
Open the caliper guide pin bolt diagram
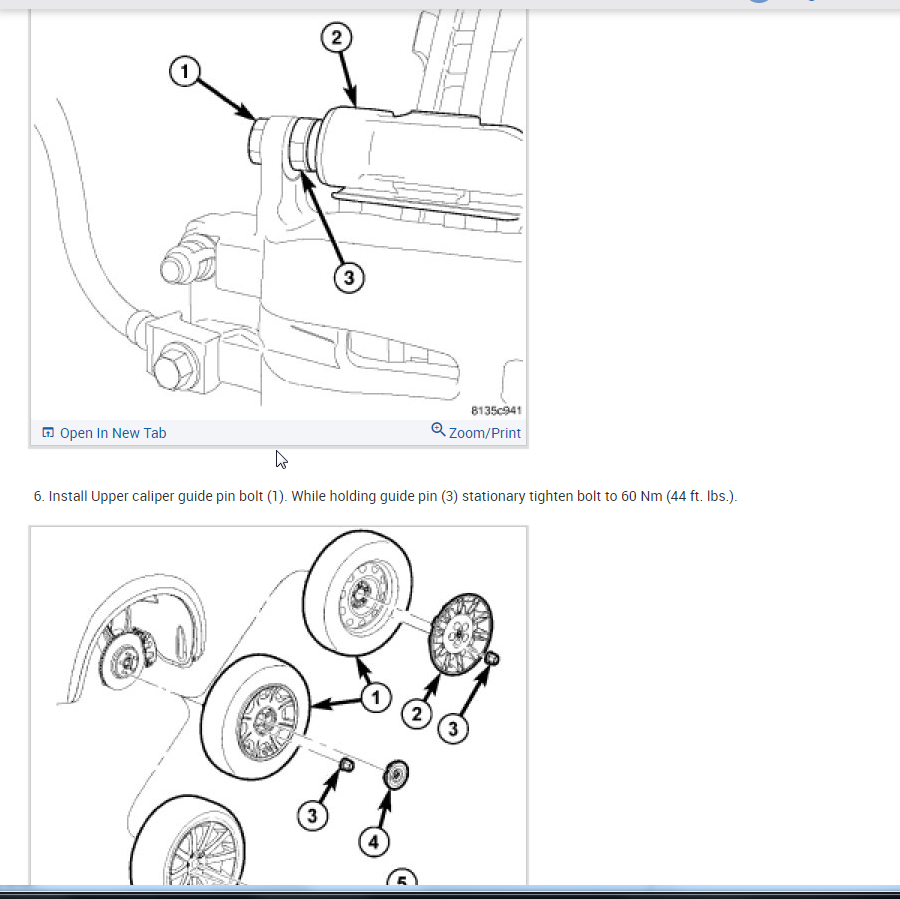[x=278, y=212]
